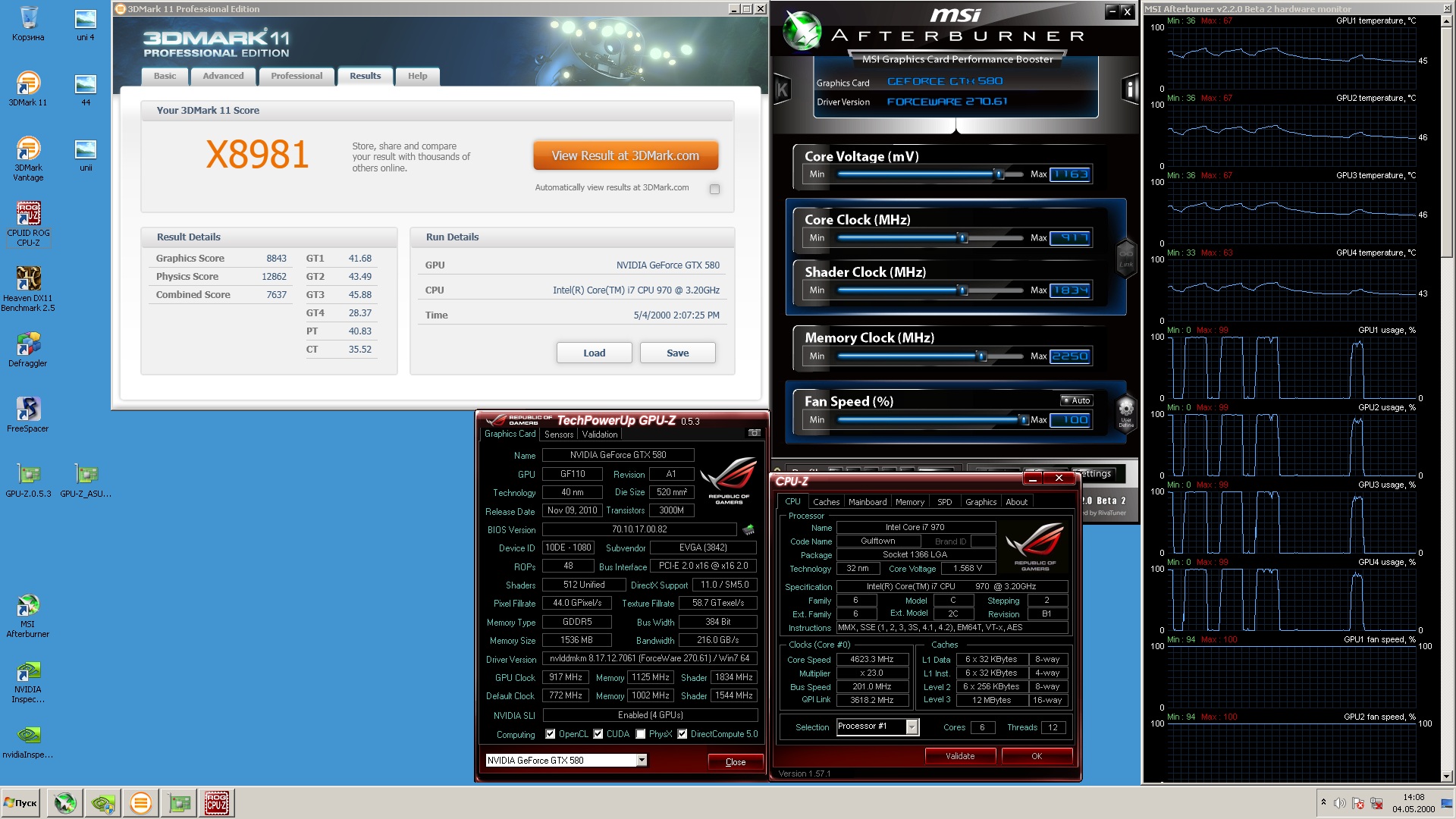The image size is (1456, 819).
Task: Open the FreeSpacer desktop icon
Action: (x=28, y=415)
